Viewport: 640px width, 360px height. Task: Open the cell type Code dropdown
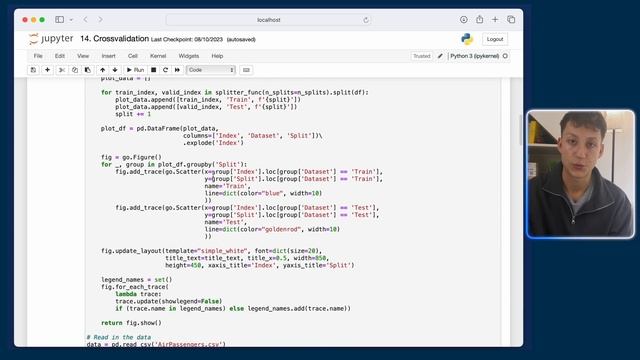(211, 70)
